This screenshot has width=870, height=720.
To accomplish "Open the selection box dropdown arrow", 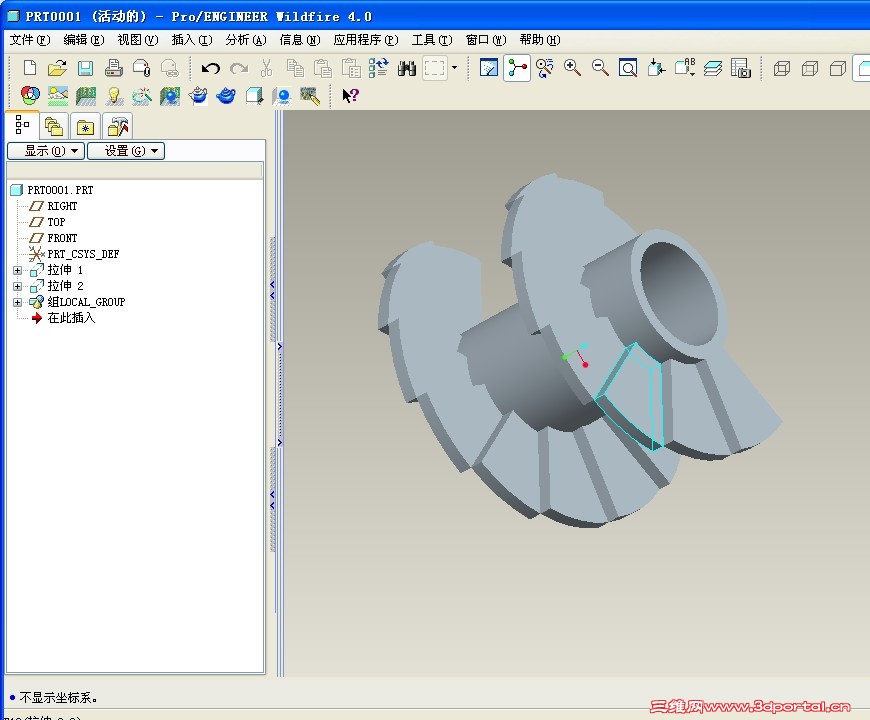I will point(454,68).
